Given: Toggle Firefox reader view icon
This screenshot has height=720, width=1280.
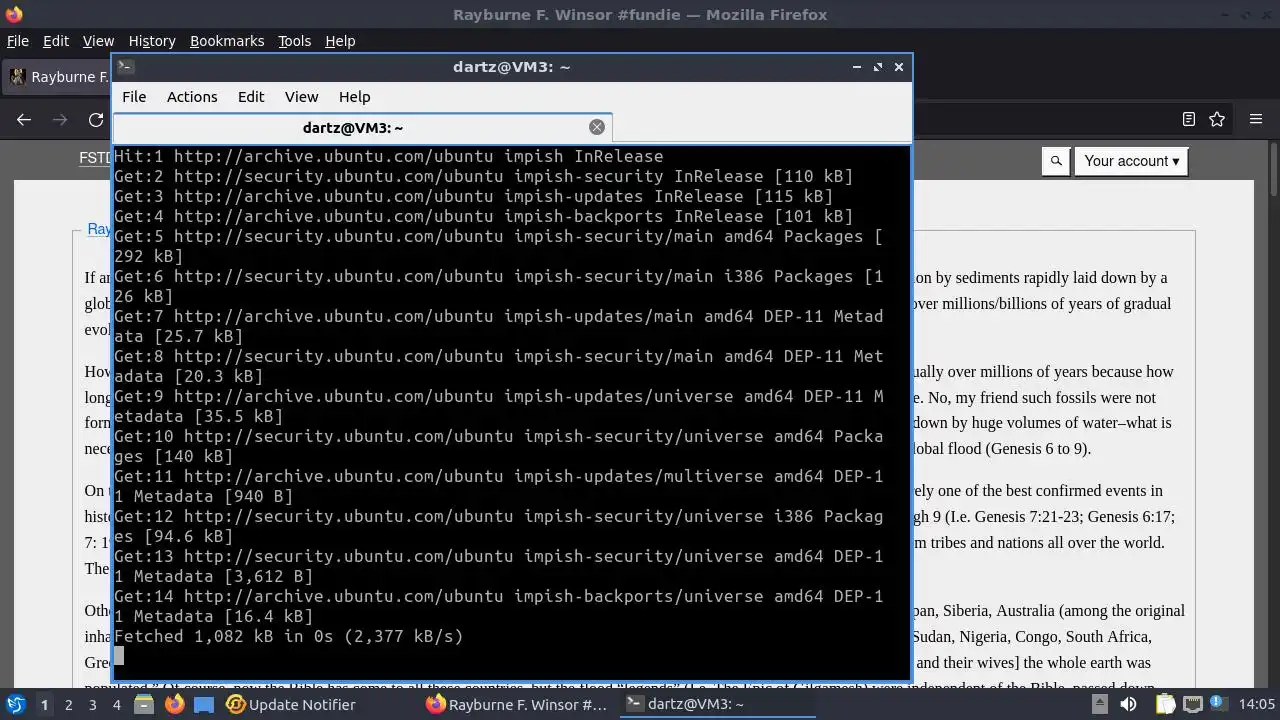Looking at the screenshot, I should [x=1188, y=119].
